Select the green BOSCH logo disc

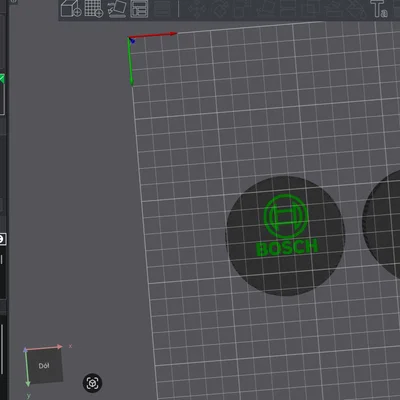click(285, 236)
